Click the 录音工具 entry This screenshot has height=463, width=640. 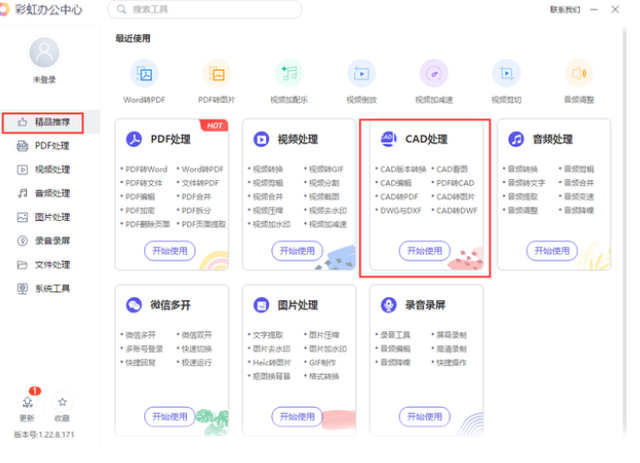[x=395, y=335]
